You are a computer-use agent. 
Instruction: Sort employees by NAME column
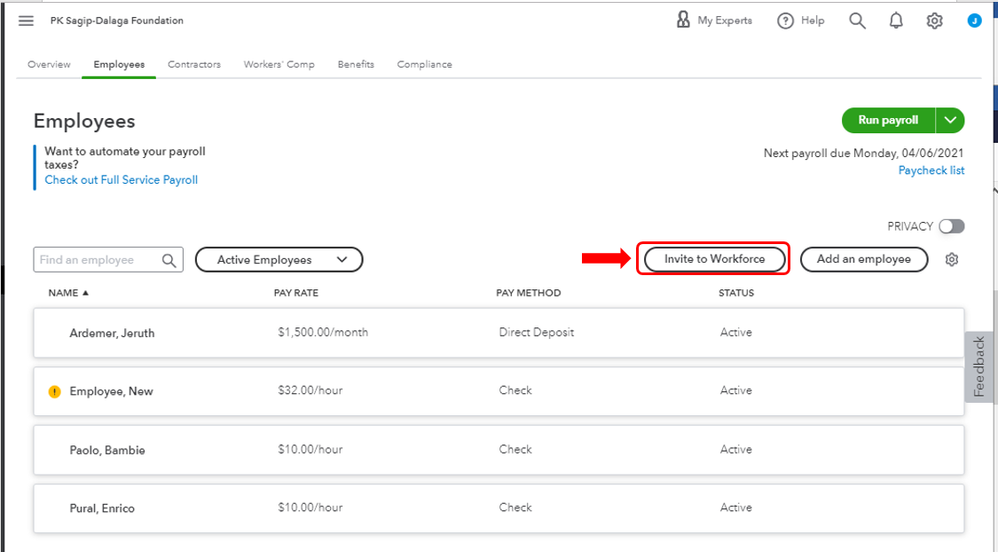[68, 293]
